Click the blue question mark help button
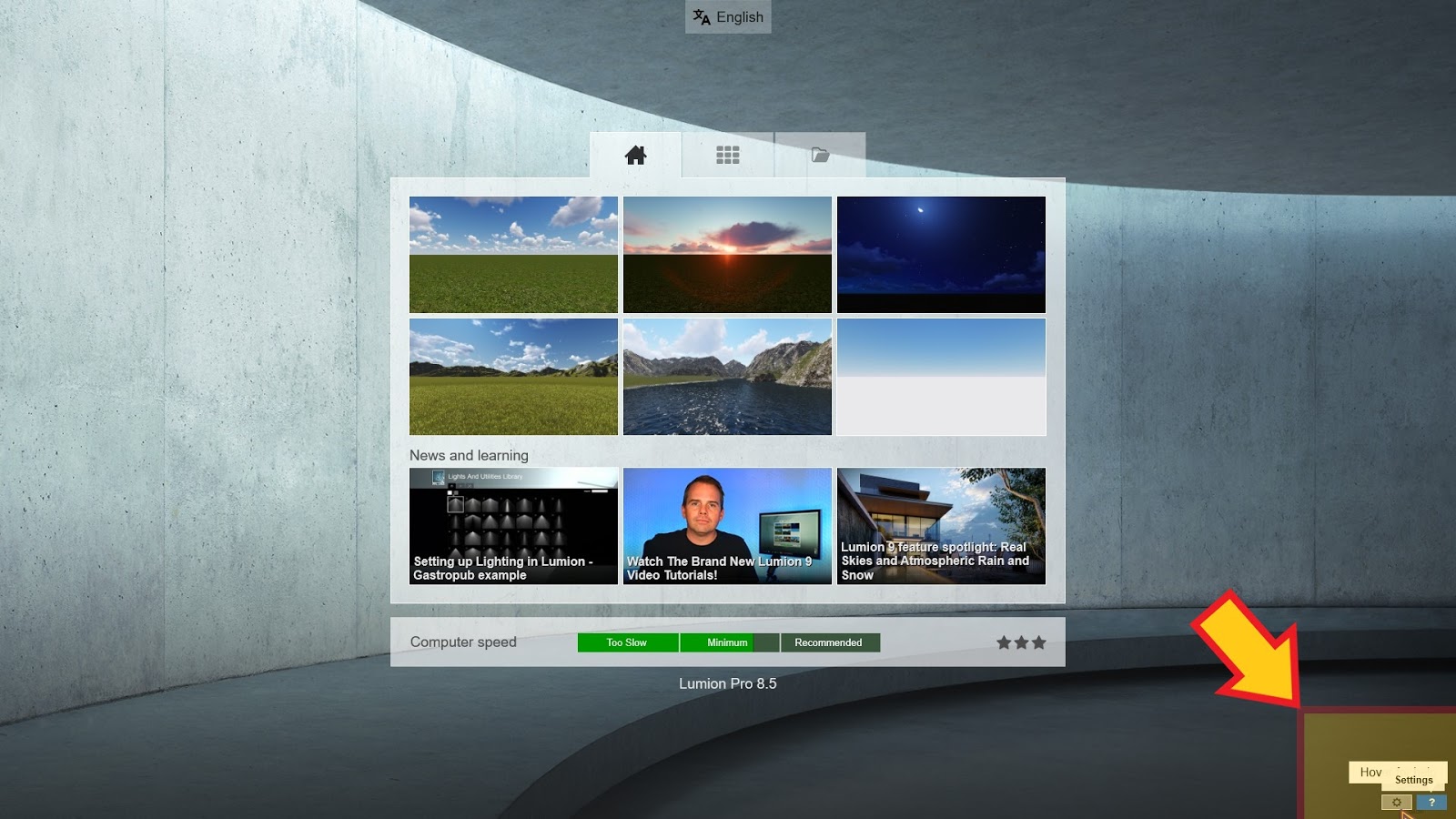Viewport: 1456px width, 819px height. 1431,803
